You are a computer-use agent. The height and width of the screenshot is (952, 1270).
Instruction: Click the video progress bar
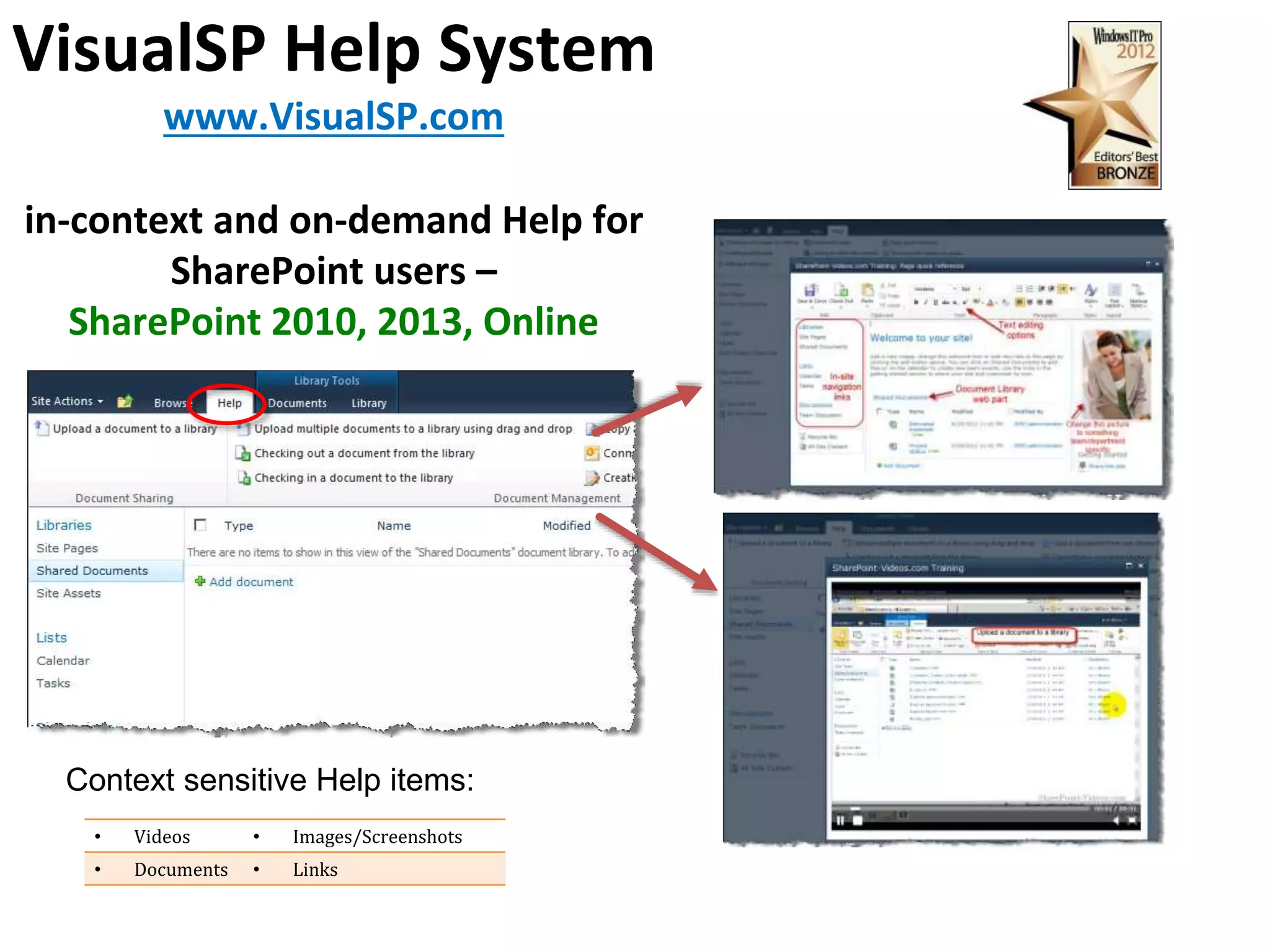pos(961,809)
